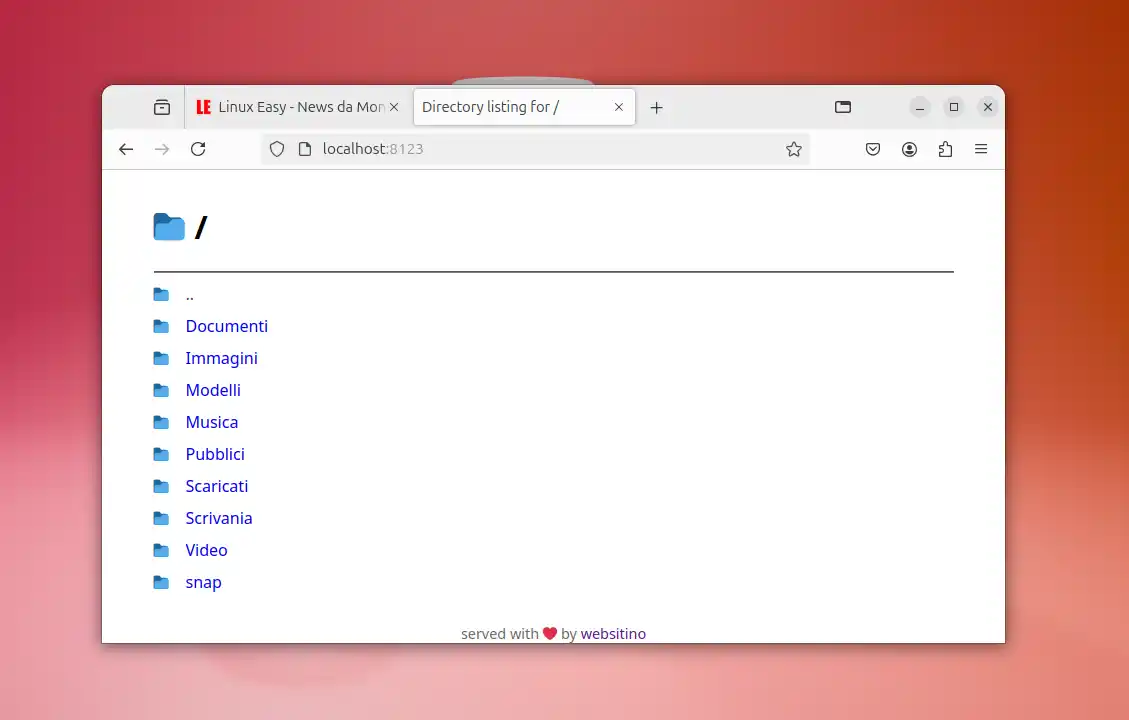Bookmark this page with the star icon
This screenshot has height=720, width=1129.
(794, 149)
